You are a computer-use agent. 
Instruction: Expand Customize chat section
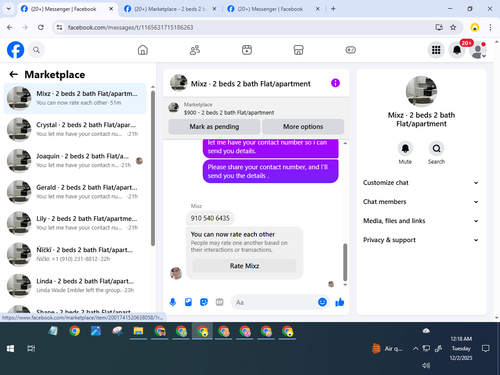coord(421,183)
